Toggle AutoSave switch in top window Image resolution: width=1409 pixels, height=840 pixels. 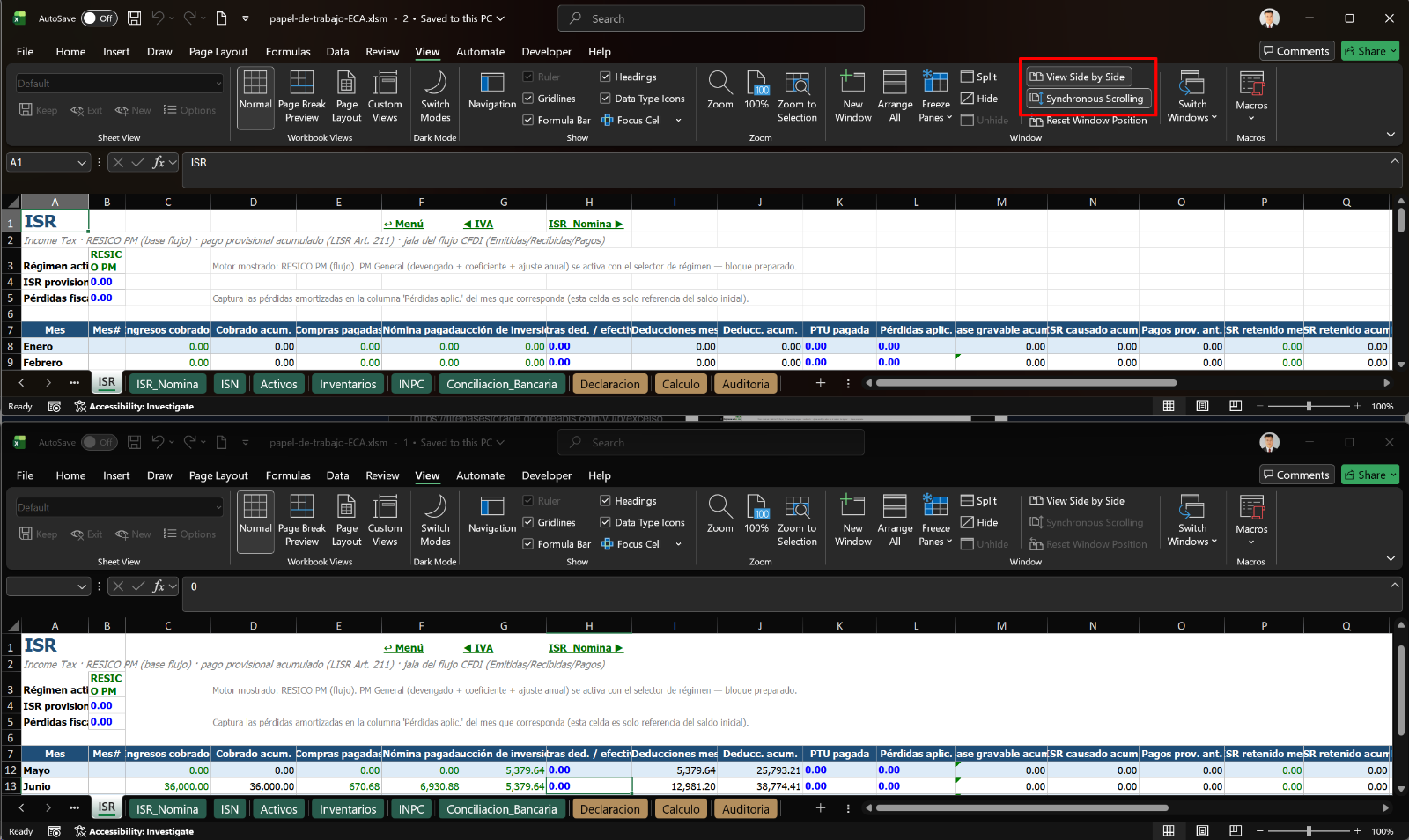point(99,18)
